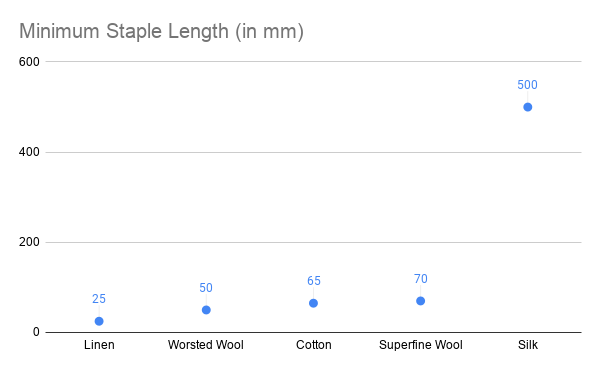This screenshot has width=600, height=371.
Task: Select the Linen axis label
Action: (99, 345)
